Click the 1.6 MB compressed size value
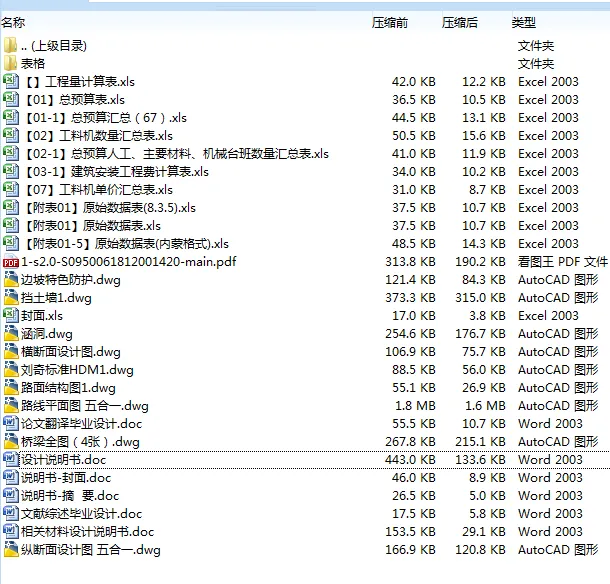The height and width of the screenshot is (584, 610). pos(485,406)
